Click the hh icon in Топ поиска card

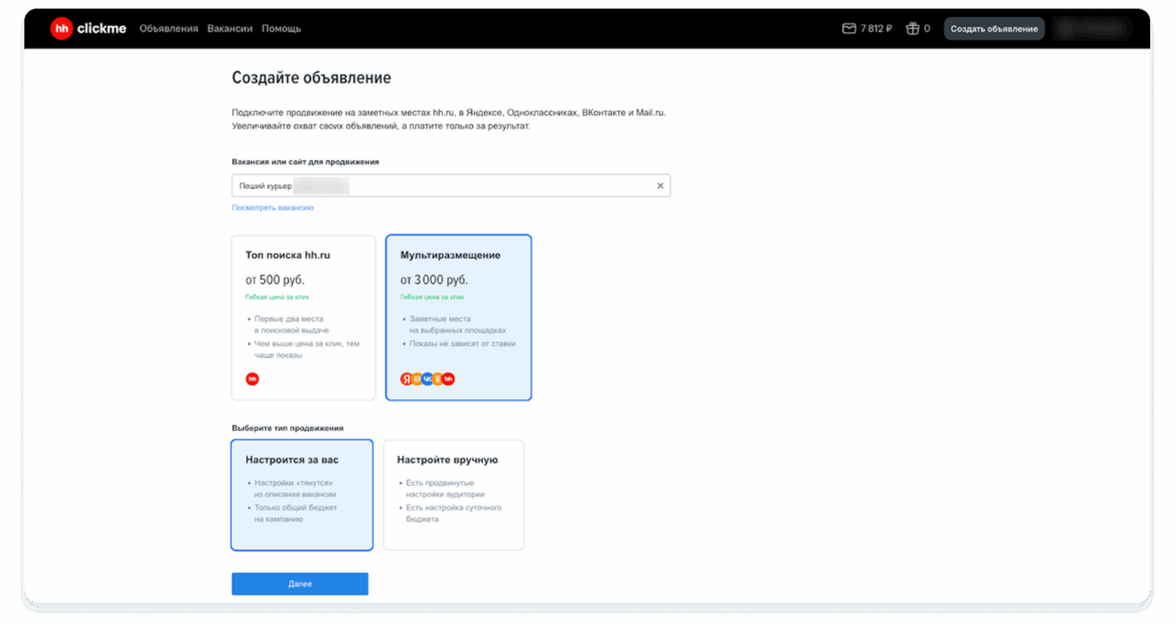click(x=252, y=379)
